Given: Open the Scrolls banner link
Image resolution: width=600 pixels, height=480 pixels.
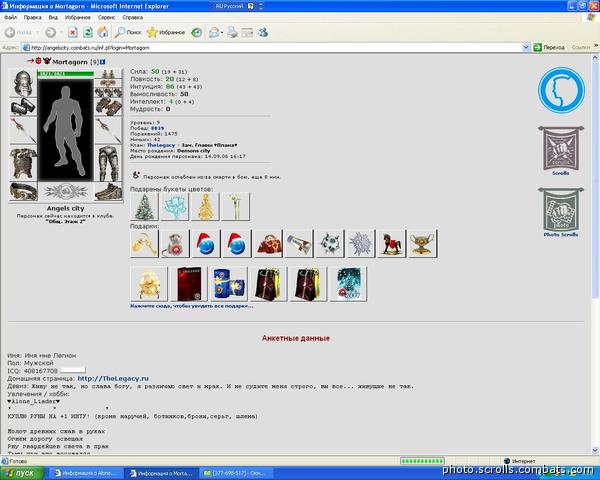Looking at the screenshot, I should pyautogui.click(x=561, y=151).
